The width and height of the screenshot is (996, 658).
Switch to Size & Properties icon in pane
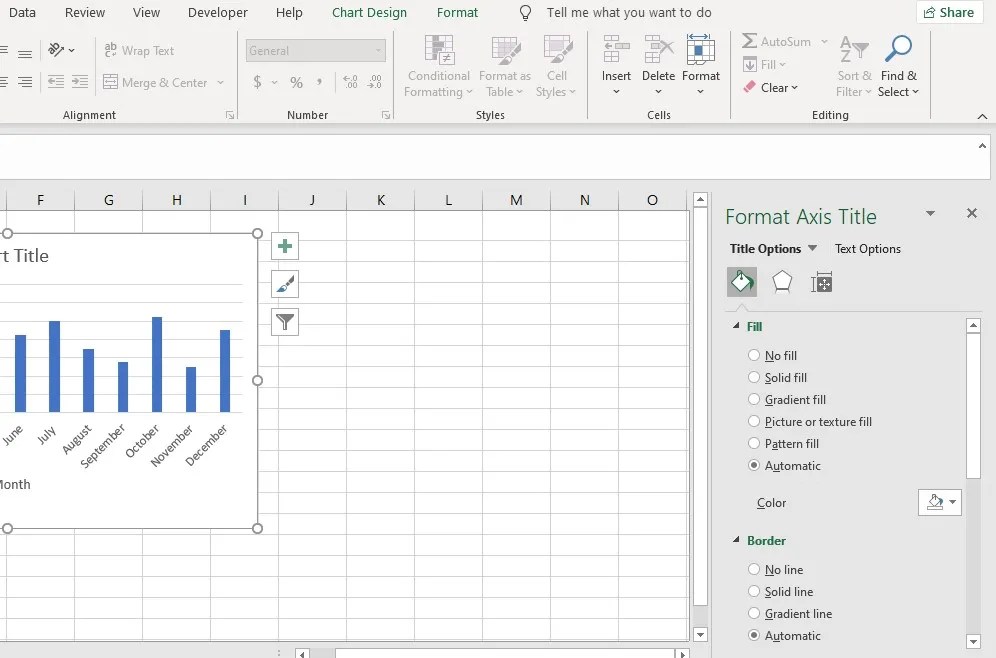coord(821,282)
